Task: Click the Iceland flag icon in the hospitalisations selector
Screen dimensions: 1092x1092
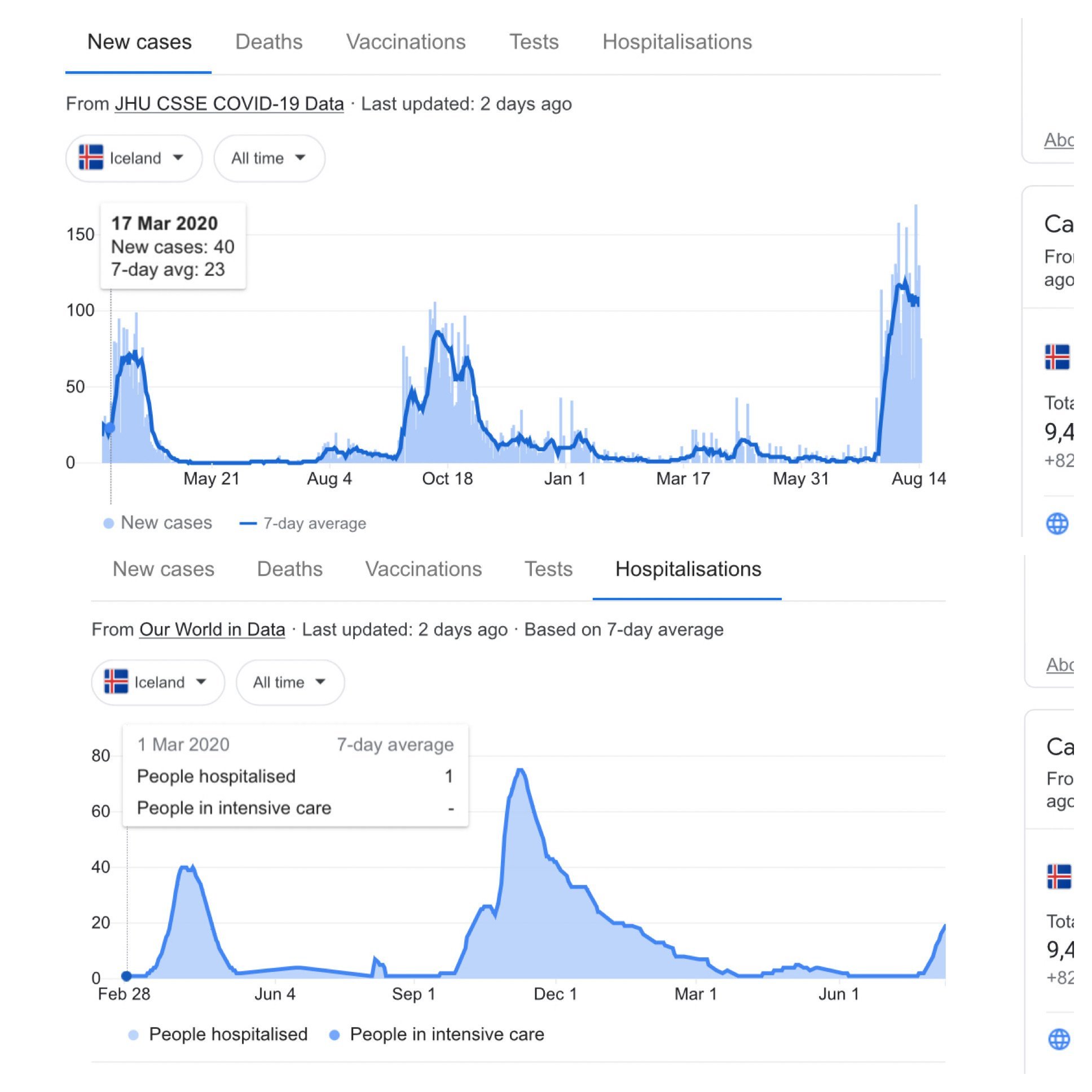Action: click(116, 681)
